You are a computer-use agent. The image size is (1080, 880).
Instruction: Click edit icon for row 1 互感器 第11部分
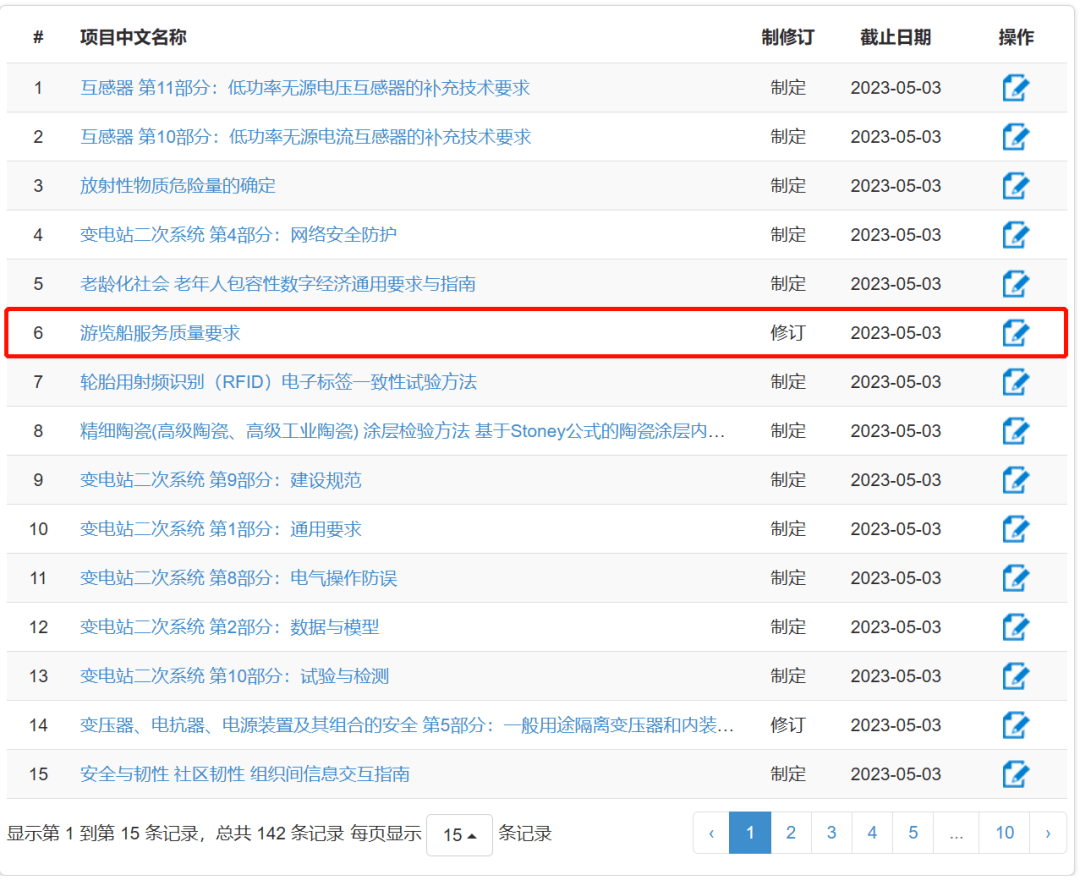coord(1015,88)
